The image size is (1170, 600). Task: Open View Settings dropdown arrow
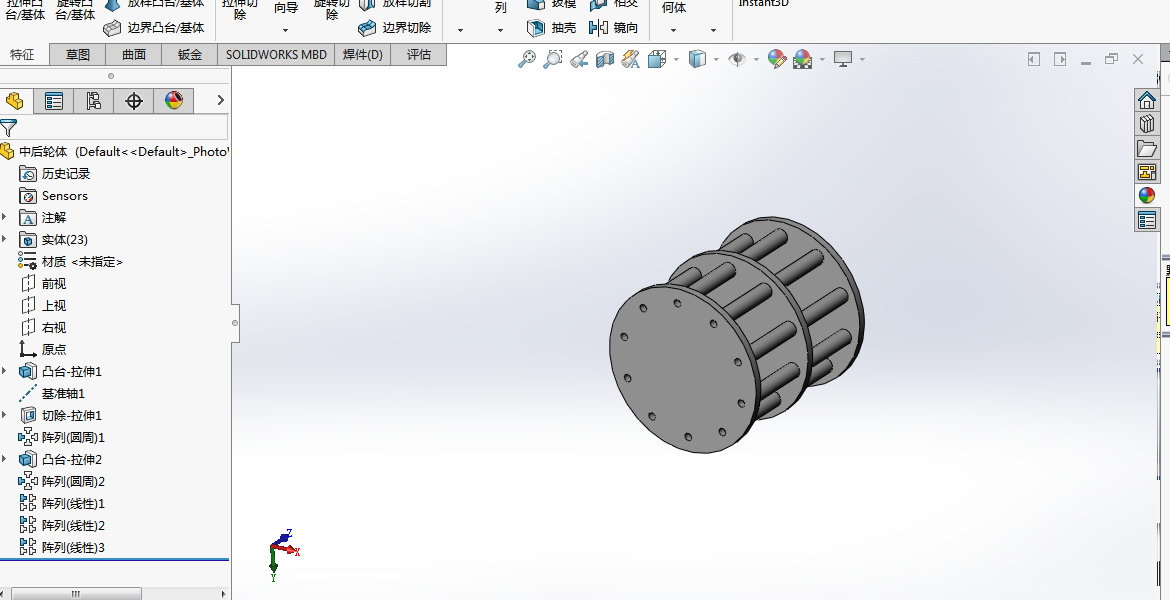tap(862, 59)
